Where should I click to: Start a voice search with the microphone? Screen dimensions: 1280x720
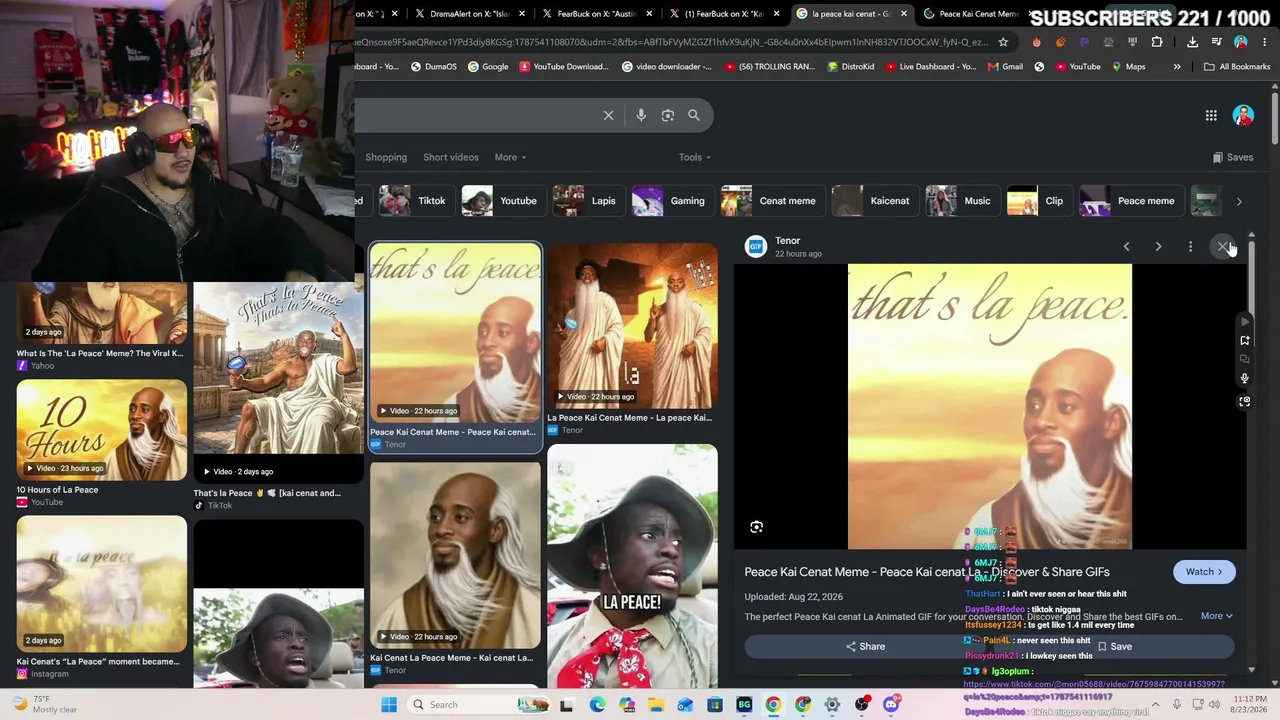[x=641, y=115]
